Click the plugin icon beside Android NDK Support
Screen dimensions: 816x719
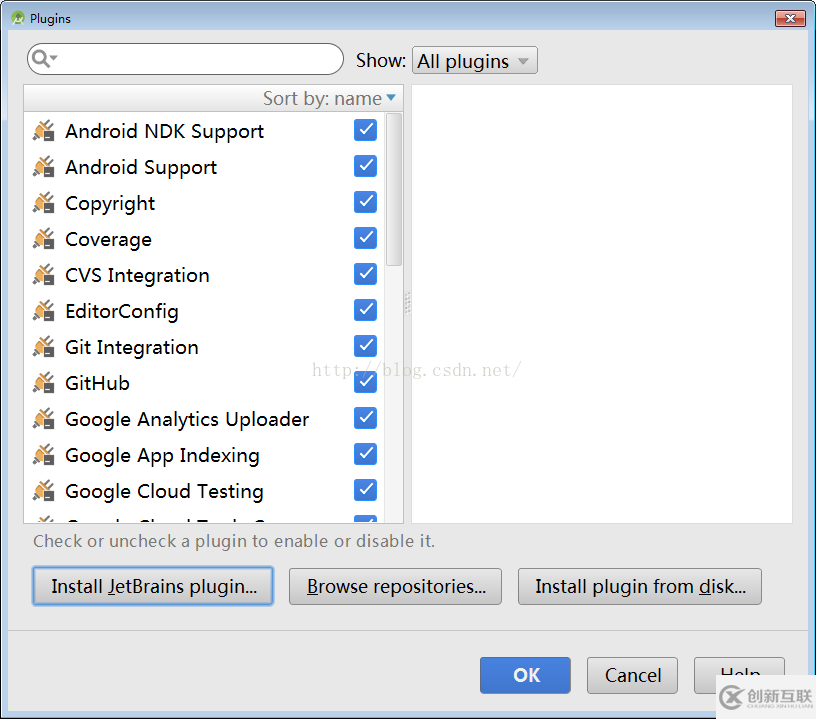(x=44, y=131)
